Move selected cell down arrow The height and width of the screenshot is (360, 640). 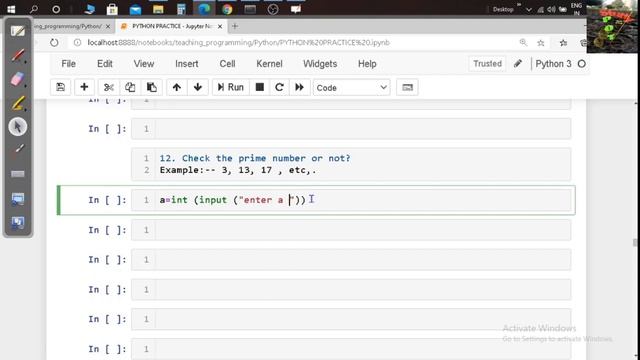(x=198, y=87)
